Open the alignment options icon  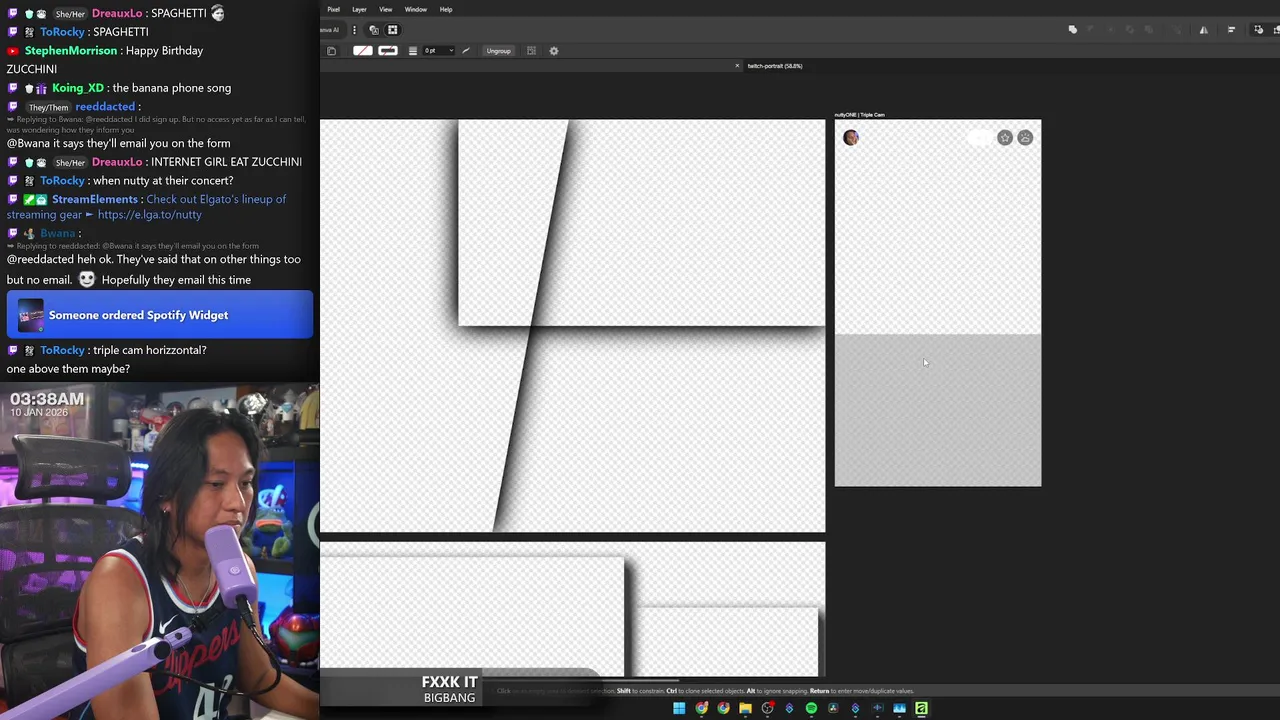[x=1231, y=30]
